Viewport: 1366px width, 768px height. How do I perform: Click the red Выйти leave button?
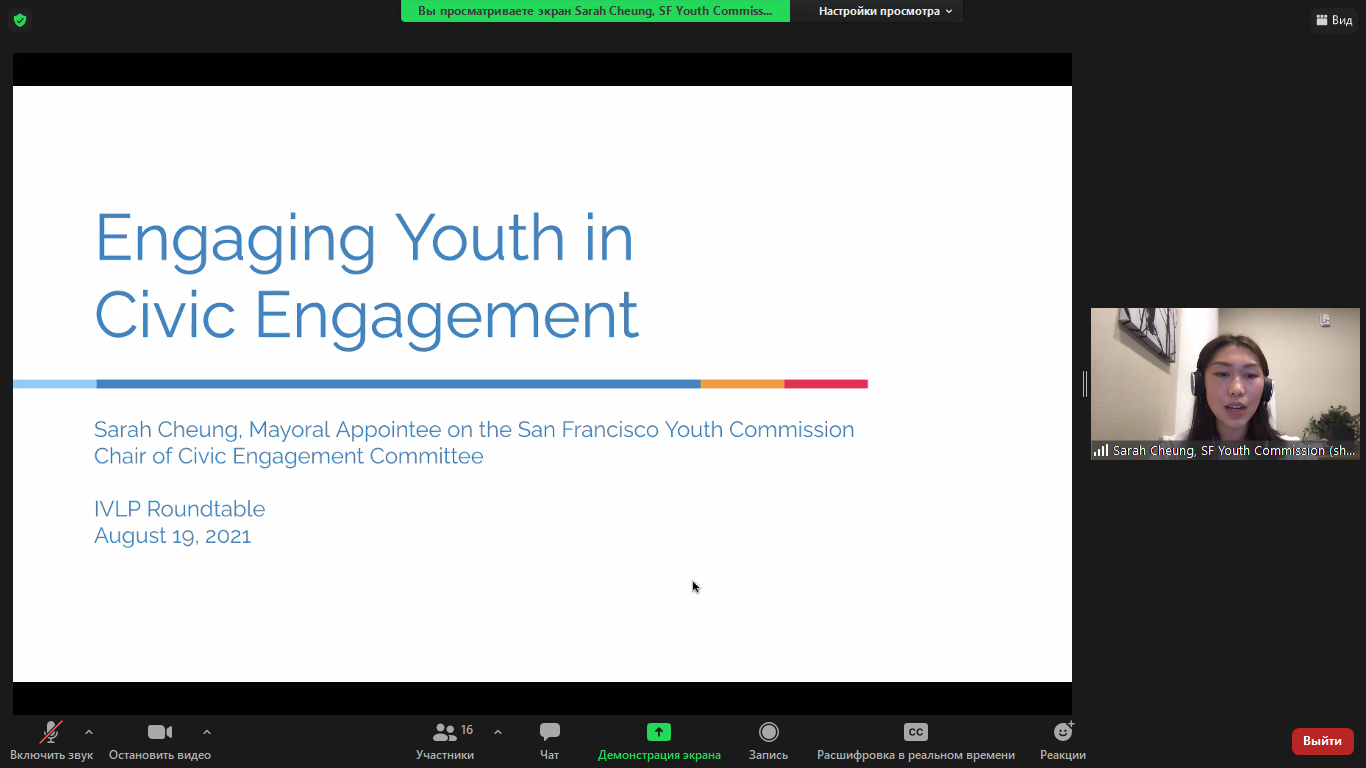(x=1322, y=741)
